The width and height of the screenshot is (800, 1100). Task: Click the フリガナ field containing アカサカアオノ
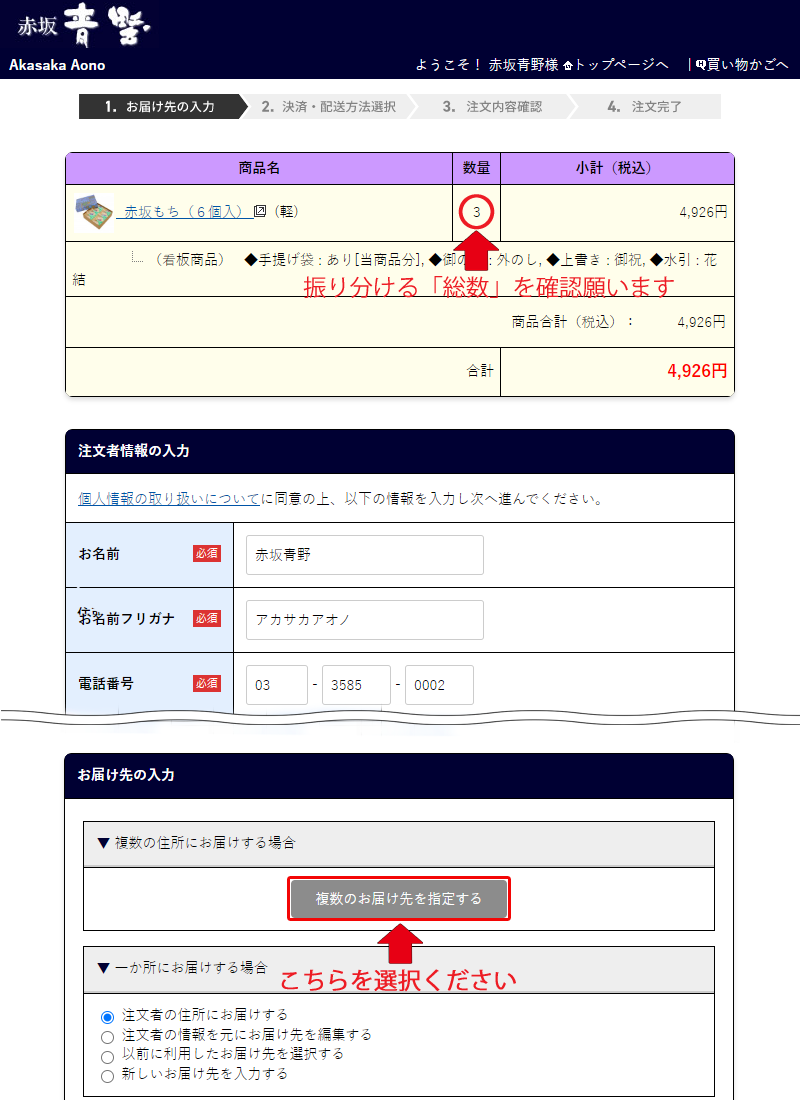pos(363,620)
